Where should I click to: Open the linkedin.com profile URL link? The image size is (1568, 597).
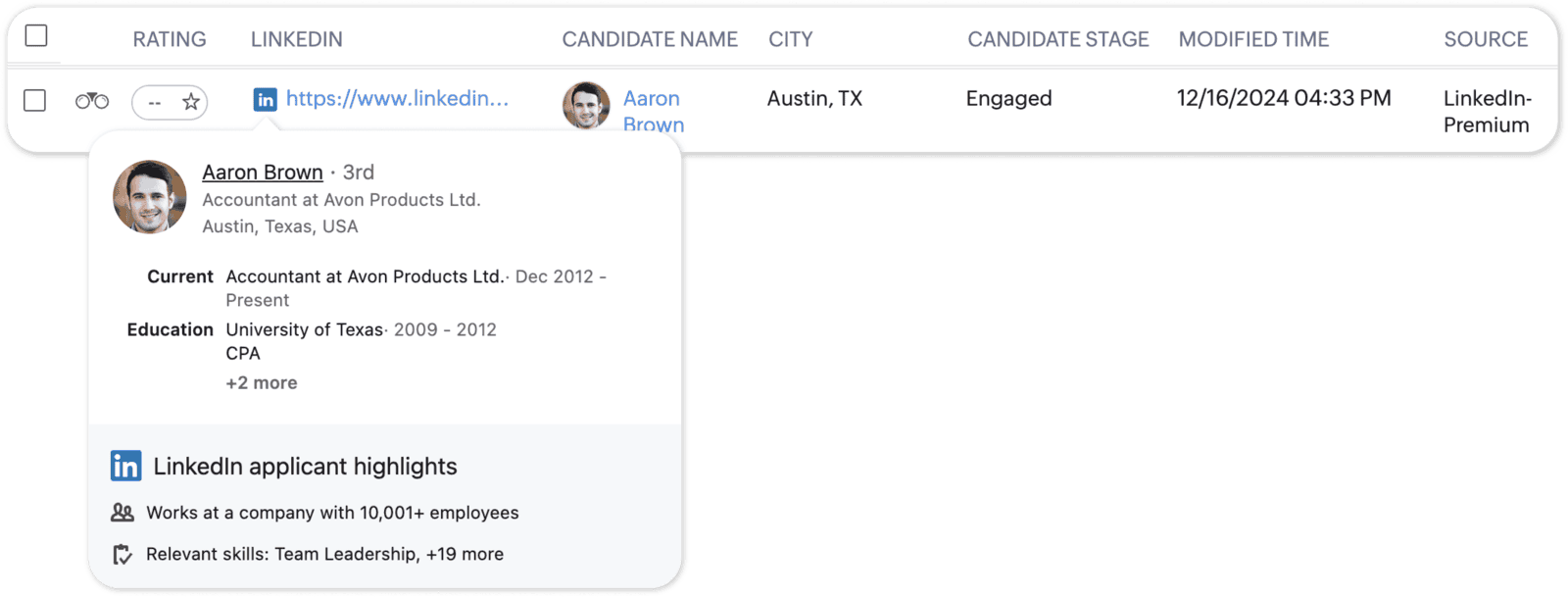click(x=397, y=98)
